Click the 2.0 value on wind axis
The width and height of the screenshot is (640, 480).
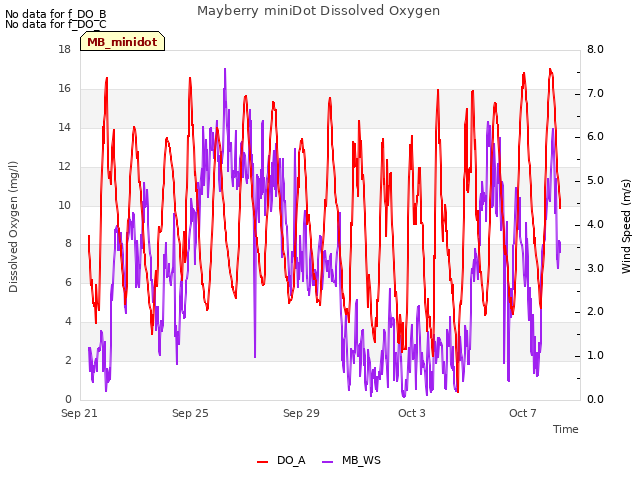(596, 312)
